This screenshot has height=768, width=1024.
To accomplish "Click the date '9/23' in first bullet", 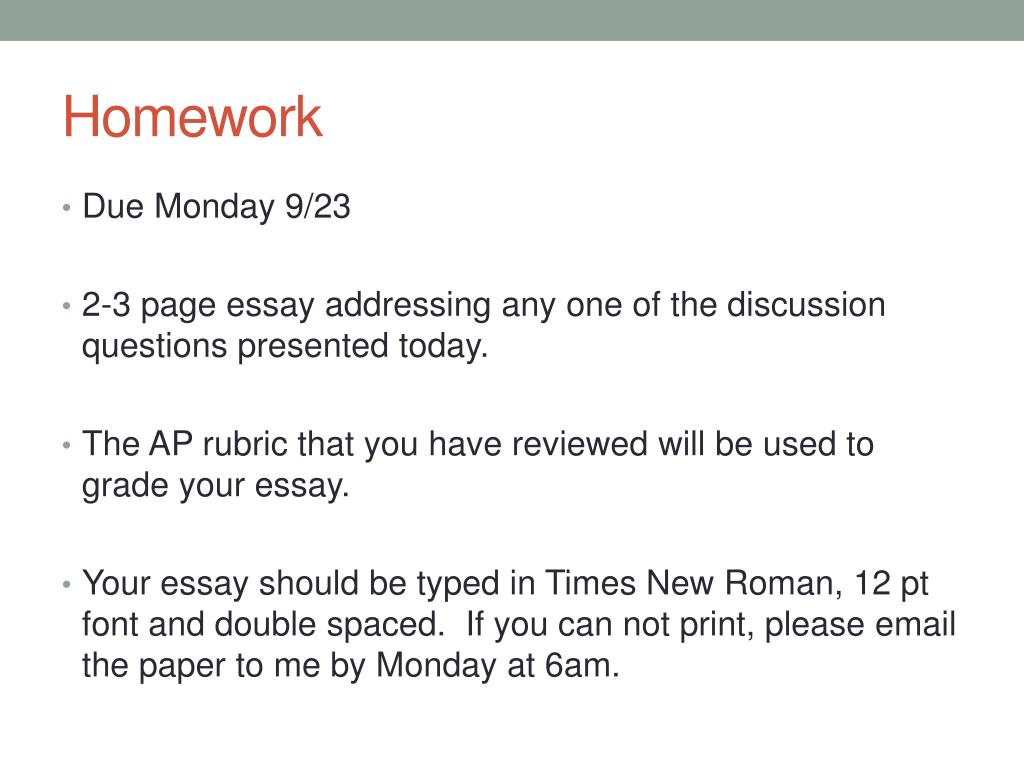I will pos(318,206).
